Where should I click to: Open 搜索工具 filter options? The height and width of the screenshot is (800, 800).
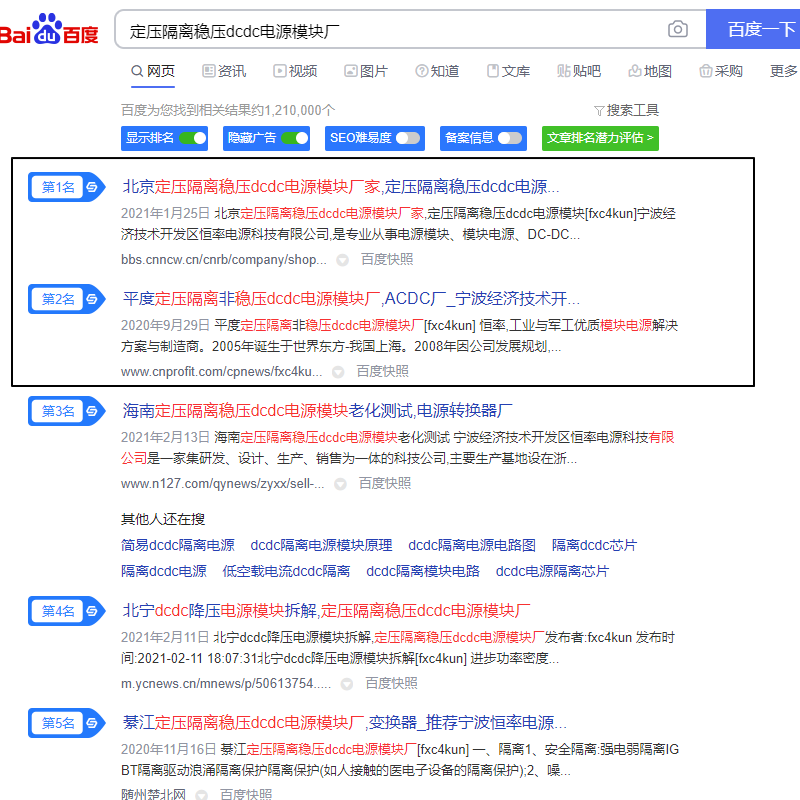(627, 110)
